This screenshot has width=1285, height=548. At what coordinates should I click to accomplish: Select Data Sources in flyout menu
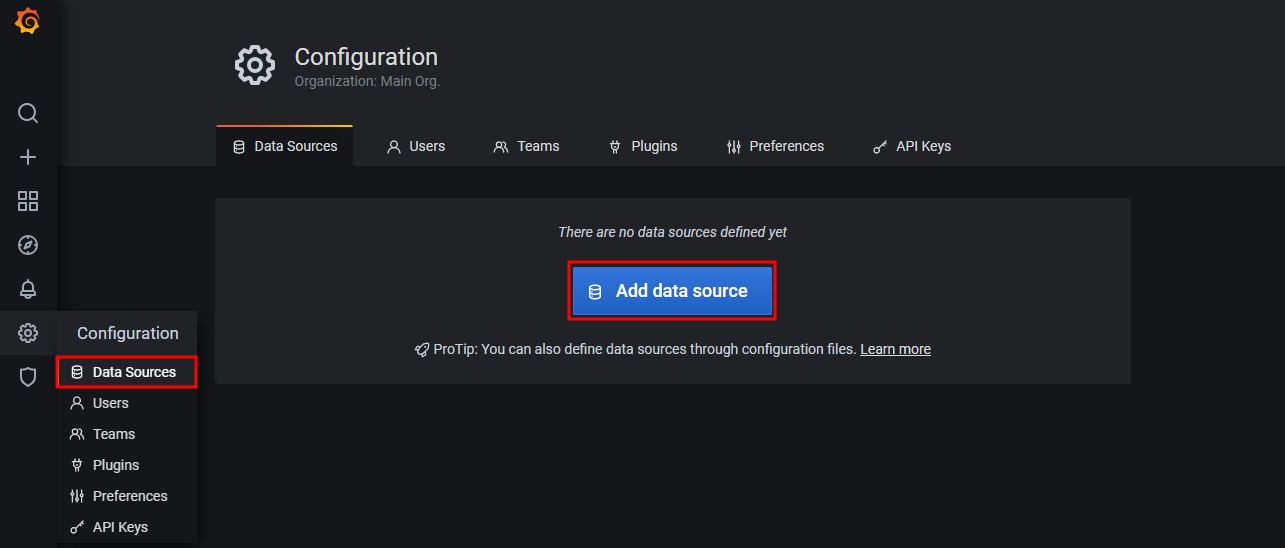coord(126,372)
